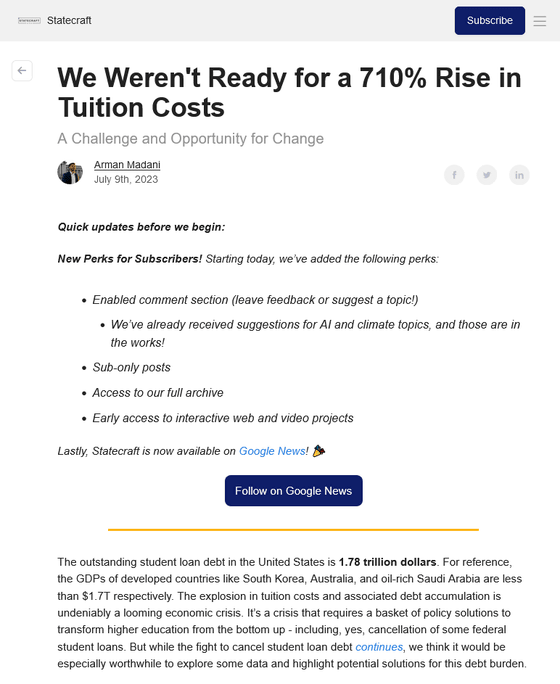Viewport: 560px width, 684px height.
Task: Share the article on Facebook
Action: [x=454, y=175]
